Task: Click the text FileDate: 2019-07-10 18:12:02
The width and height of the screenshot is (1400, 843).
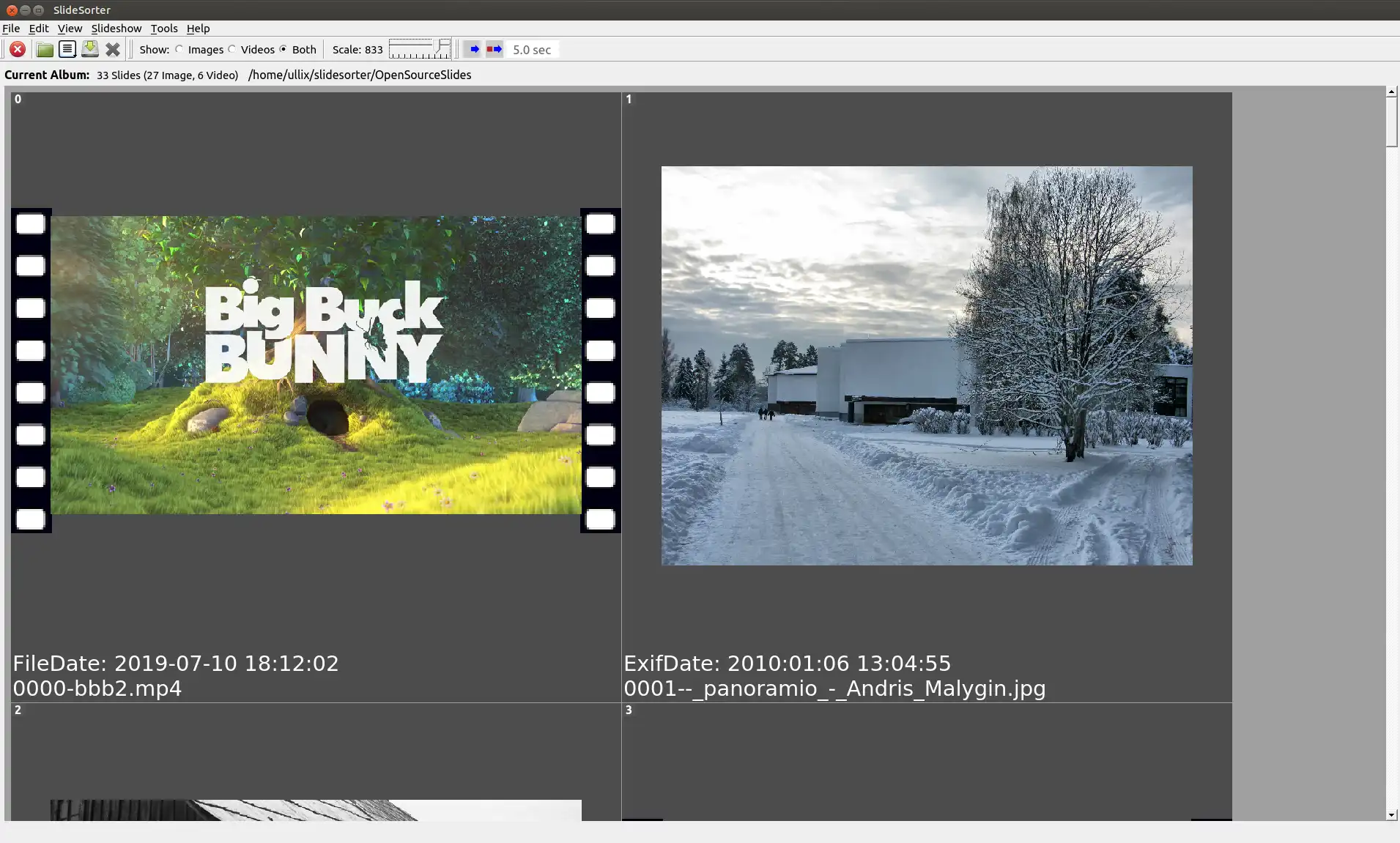Action: [176, 664]
